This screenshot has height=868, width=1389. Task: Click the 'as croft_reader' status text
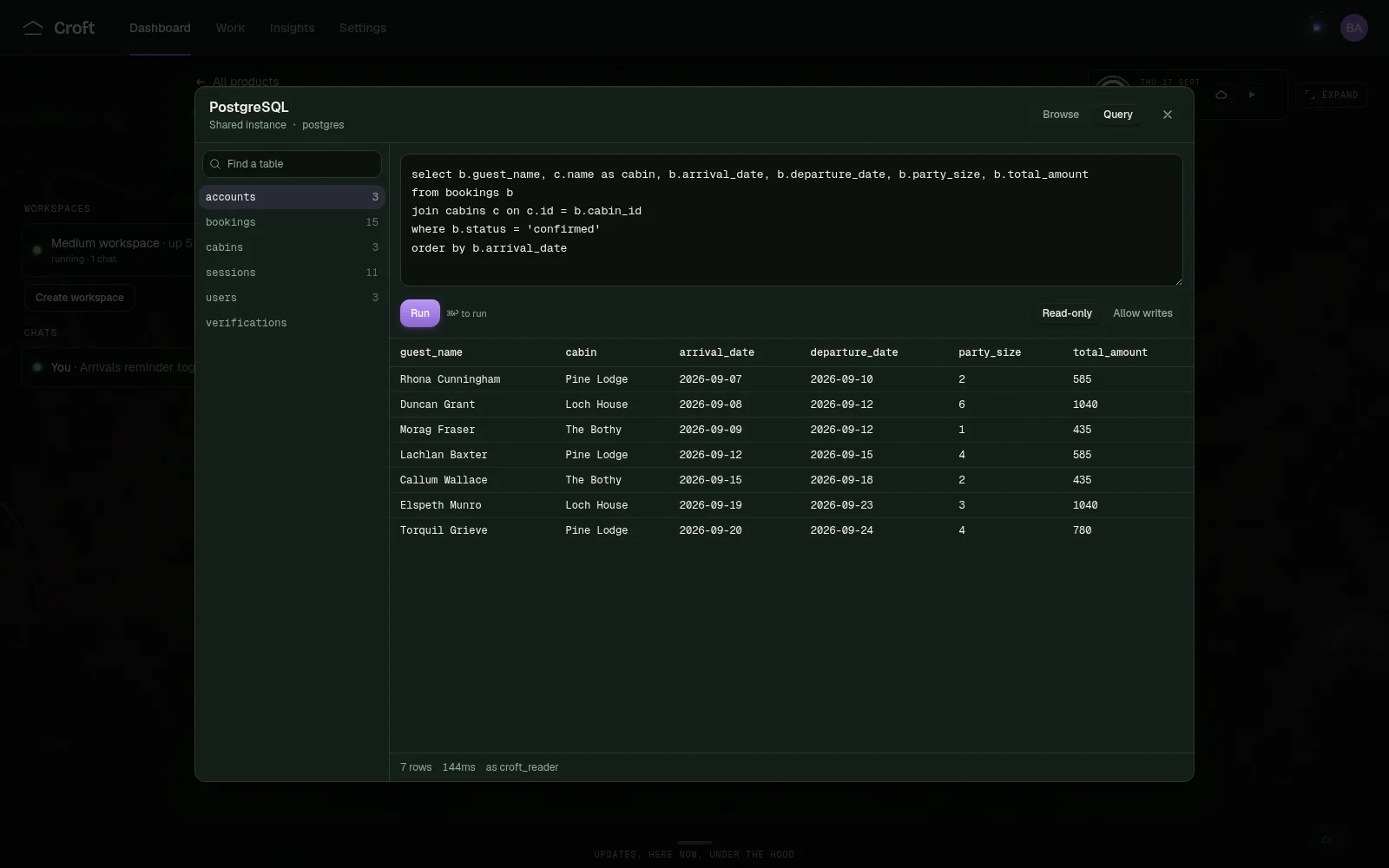[522, 767]
